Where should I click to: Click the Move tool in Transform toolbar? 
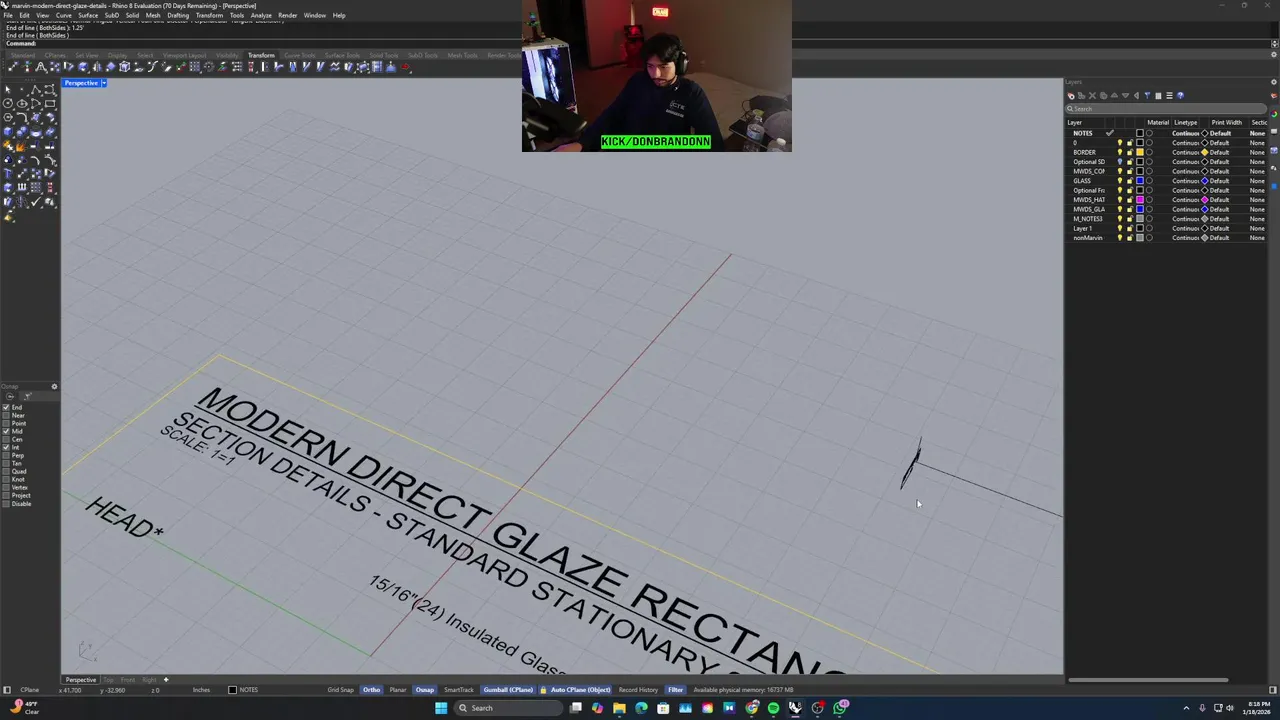[x=13, y=67]
